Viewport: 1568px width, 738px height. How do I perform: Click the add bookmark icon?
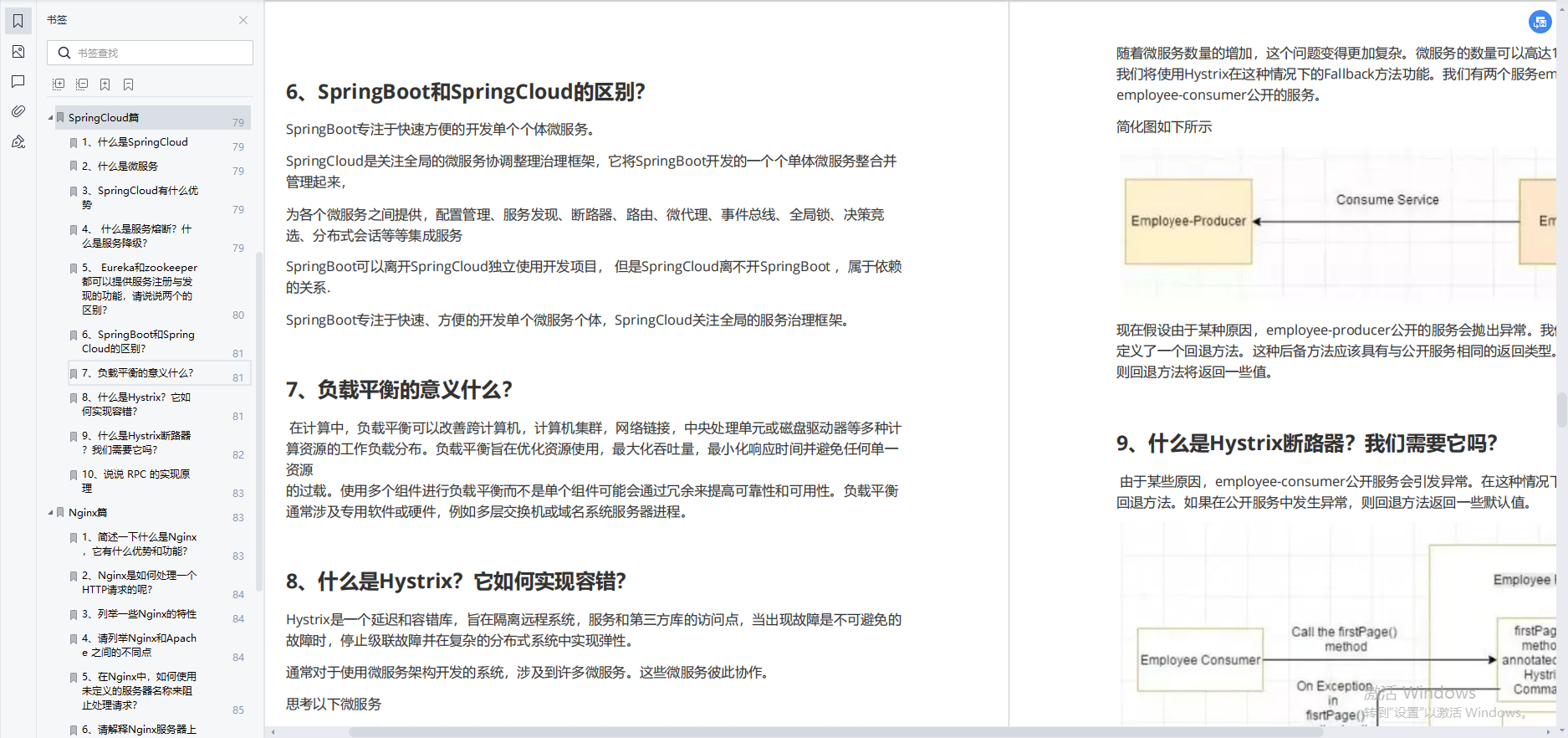click(105, 85)
